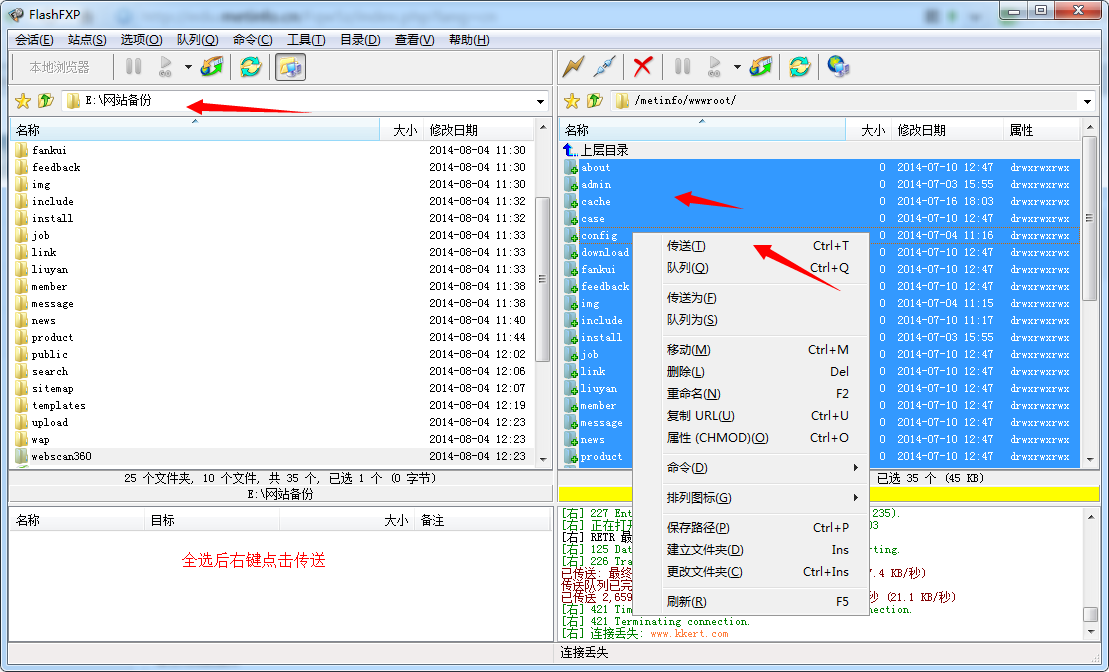
Task: Refresh the local pane with the refresh icon
Action: point(251,67)
